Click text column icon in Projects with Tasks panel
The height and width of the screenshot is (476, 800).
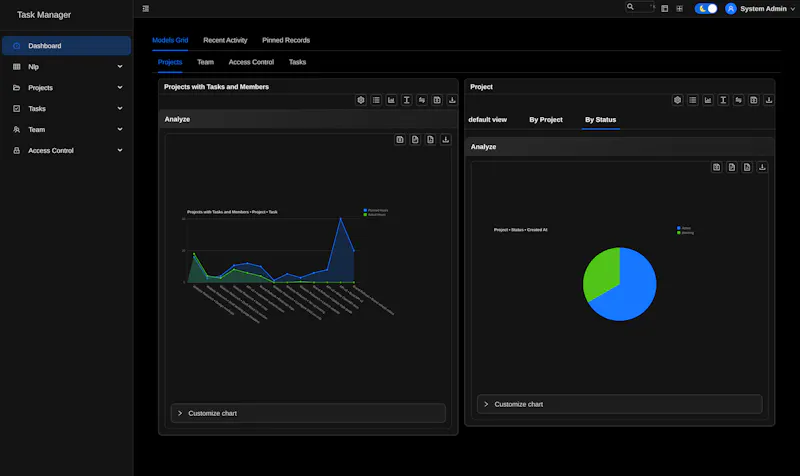[x=407, y=100]
